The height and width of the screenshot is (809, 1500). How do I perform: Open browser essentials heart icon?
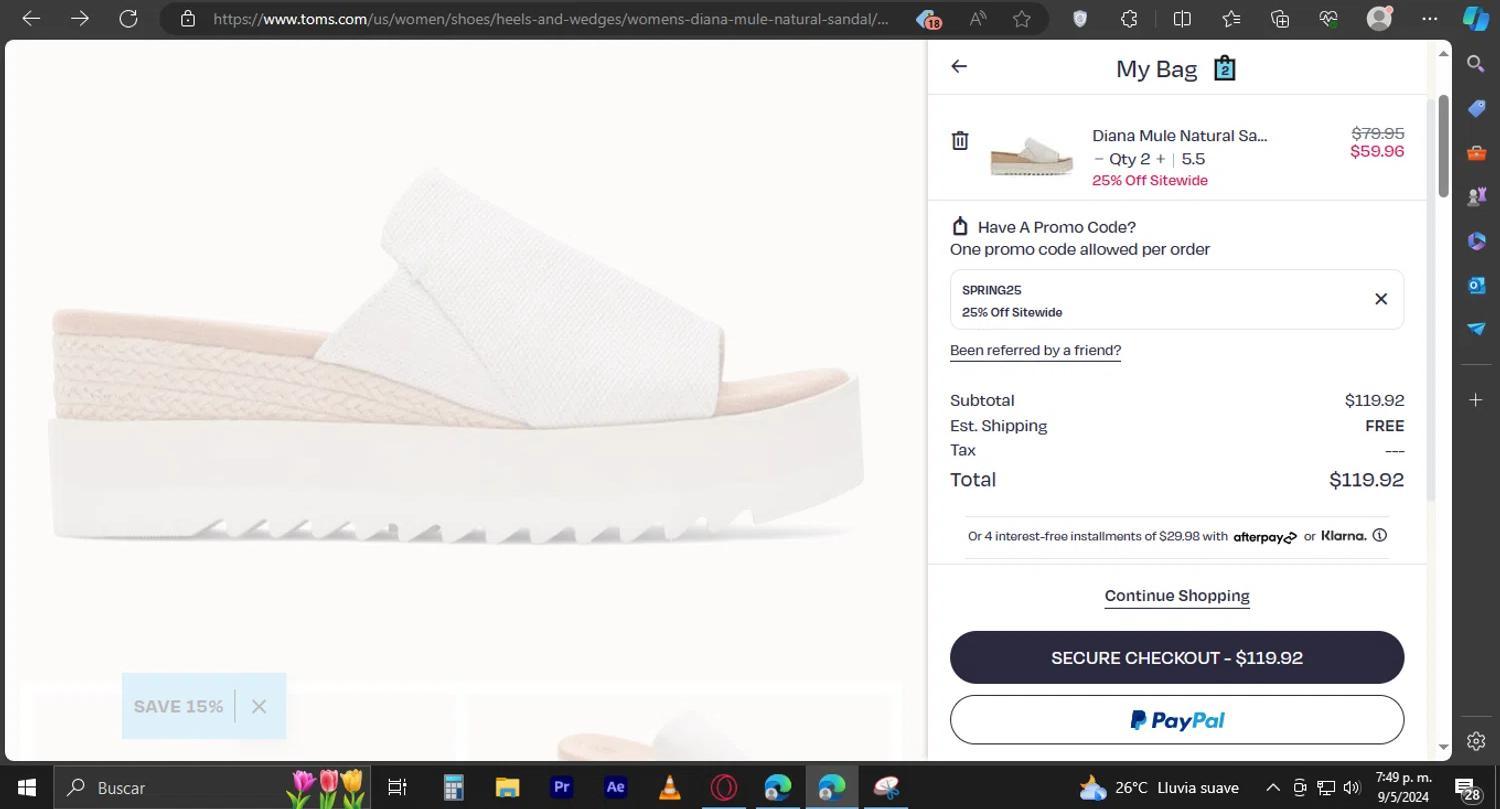(x=1329, y=18)
